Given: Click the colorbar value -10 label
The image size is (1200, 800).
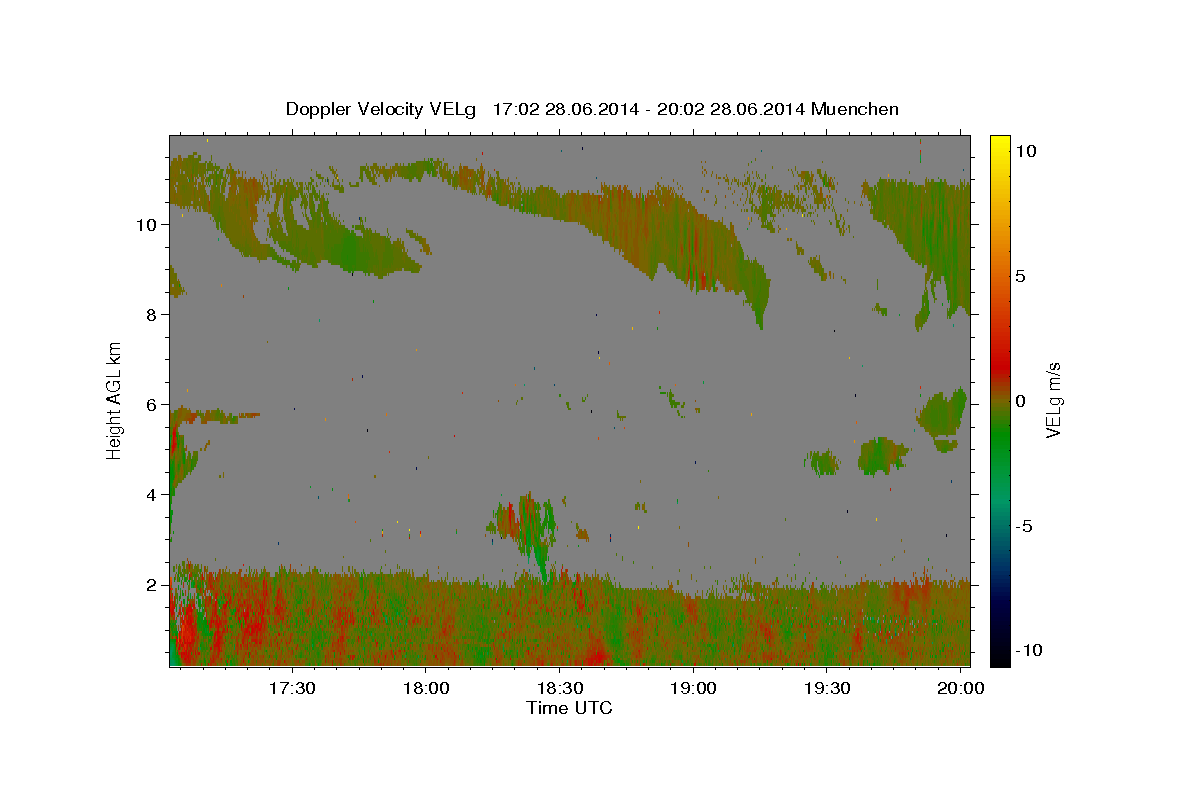Looking at the screenshot, I should coord(1029,650).
